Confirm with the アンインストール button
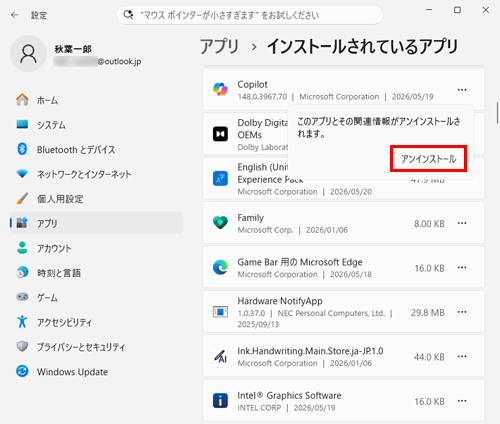500x424 pixels. (428, 159)
